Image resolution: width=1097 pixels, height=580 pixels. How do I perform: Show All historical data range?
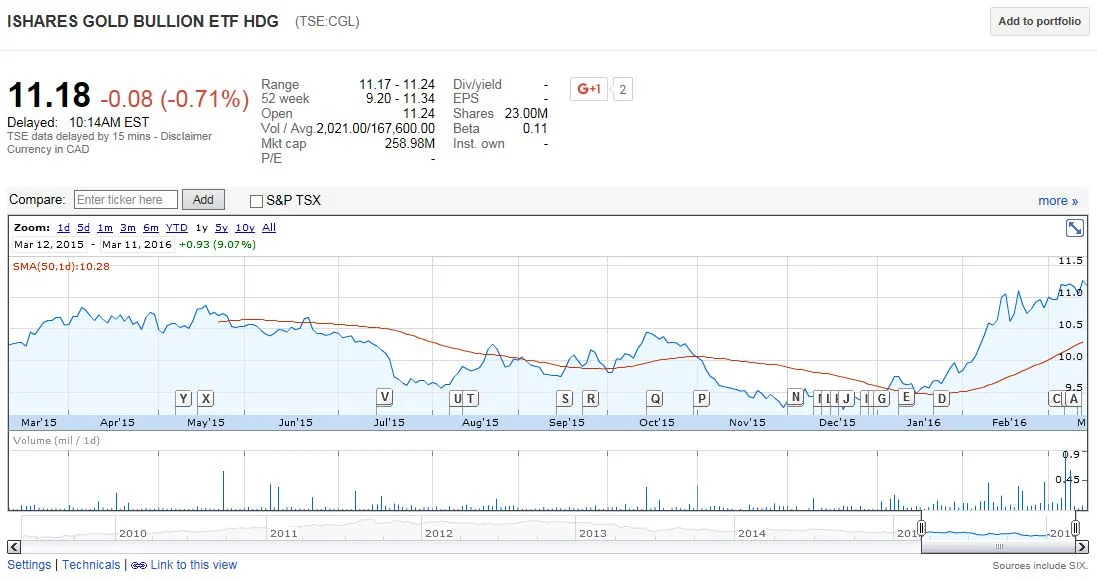pos(269,227)
